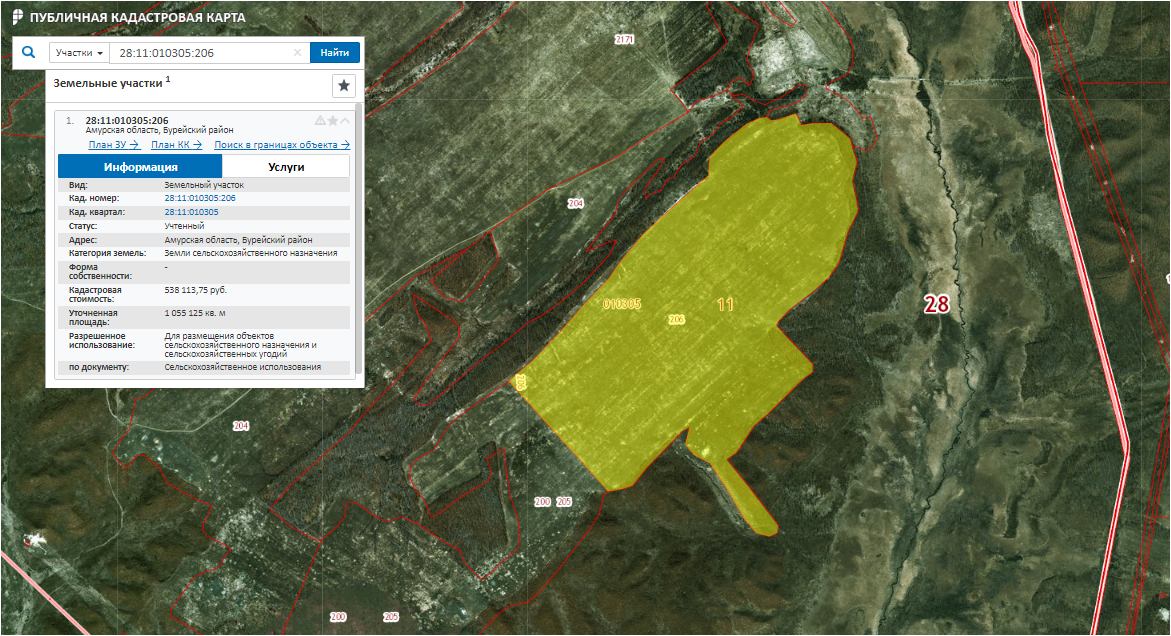
Task: Click the Сельскохозяйственное использования value
Action: pyautogui.click(x=243, y=367)
